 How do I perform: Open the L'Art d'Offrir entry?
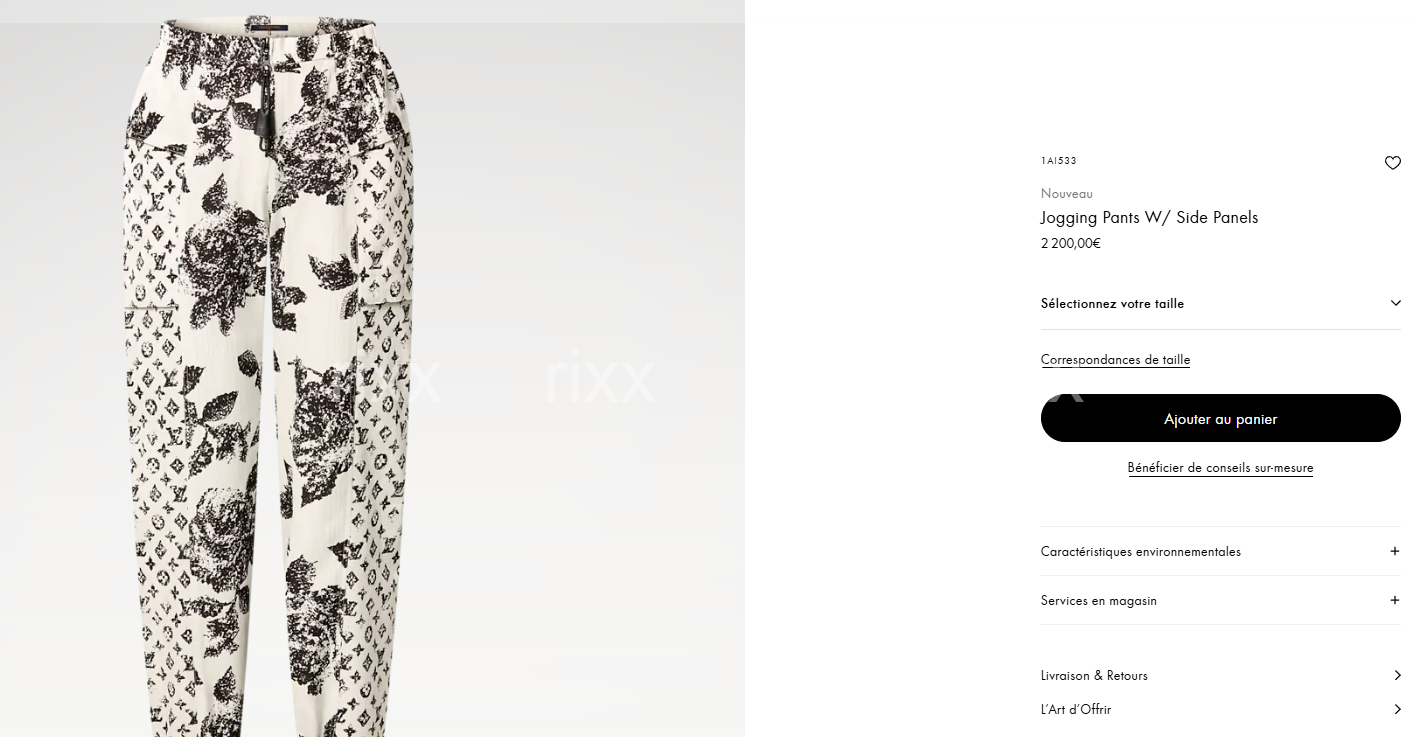[1220, 709]
